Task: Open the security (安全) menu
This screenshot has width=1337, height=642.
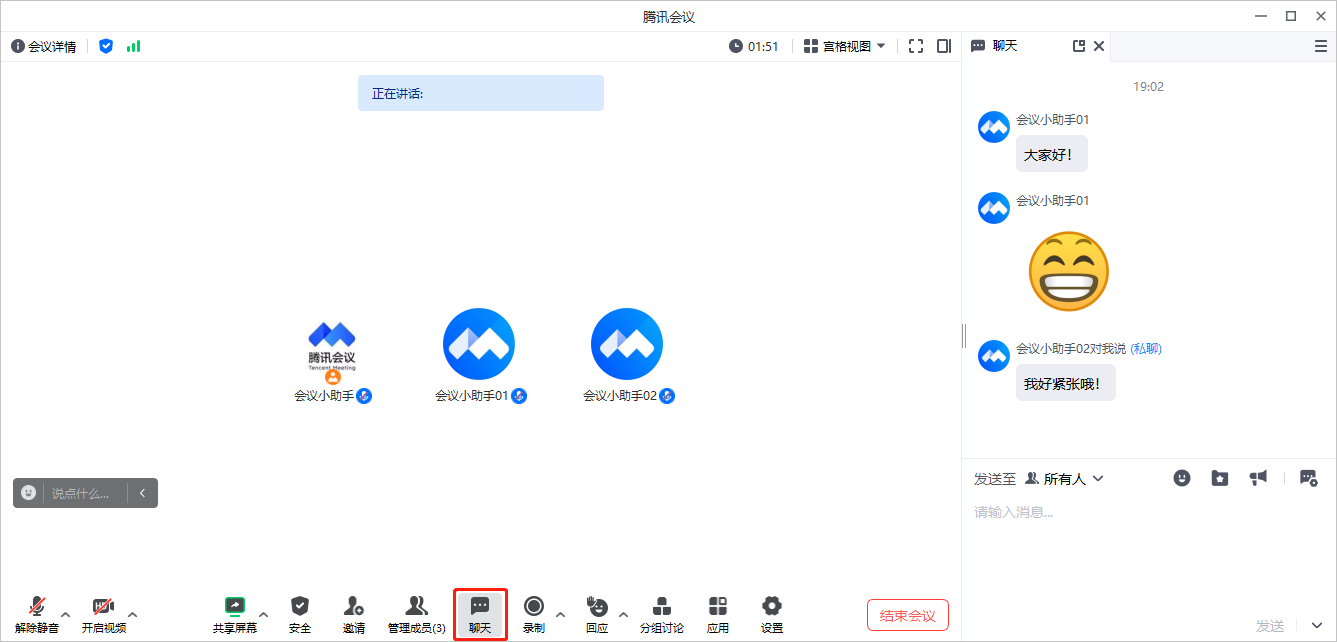Action: (x=300, y=615)
